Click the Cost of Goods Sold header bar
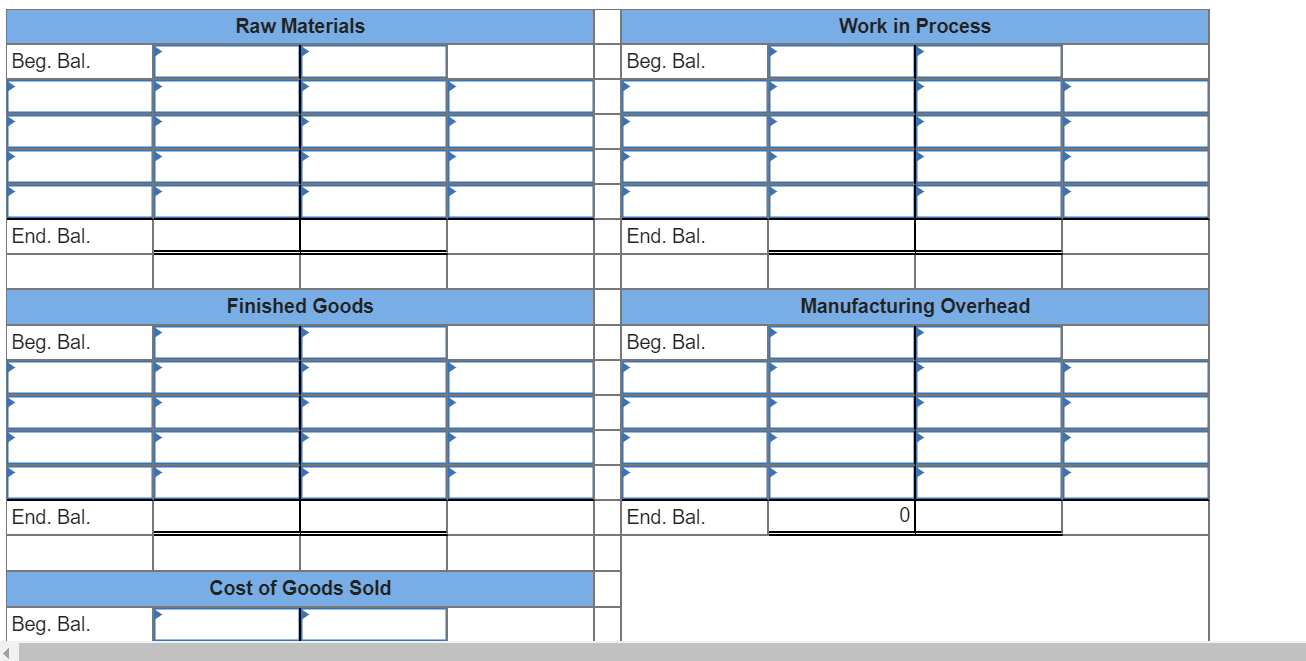Screen dimensions: 1306x661 click(299, 588)
